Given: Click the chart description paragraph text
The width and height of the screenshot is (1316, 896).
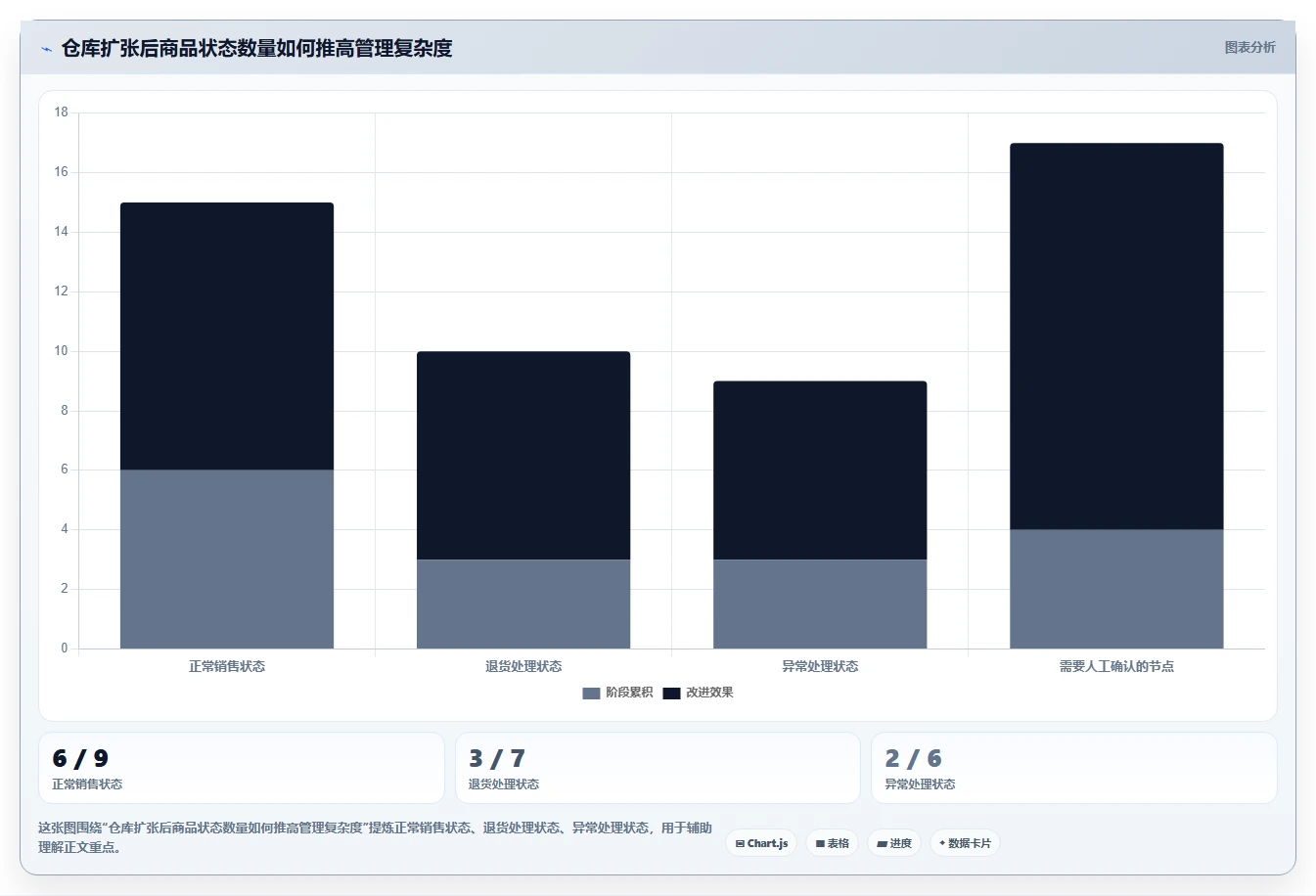Looking at the screenshot, I should (x=376, y=837).
